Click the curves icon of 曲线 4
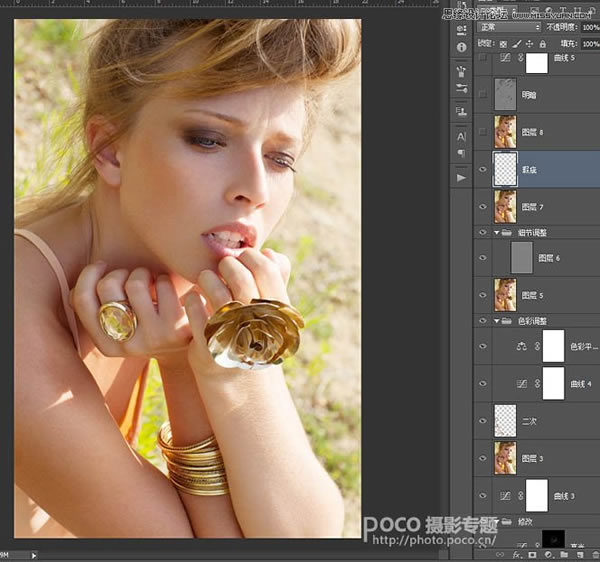This screenshot has height=562, width=600. click(x=522, y=383)
